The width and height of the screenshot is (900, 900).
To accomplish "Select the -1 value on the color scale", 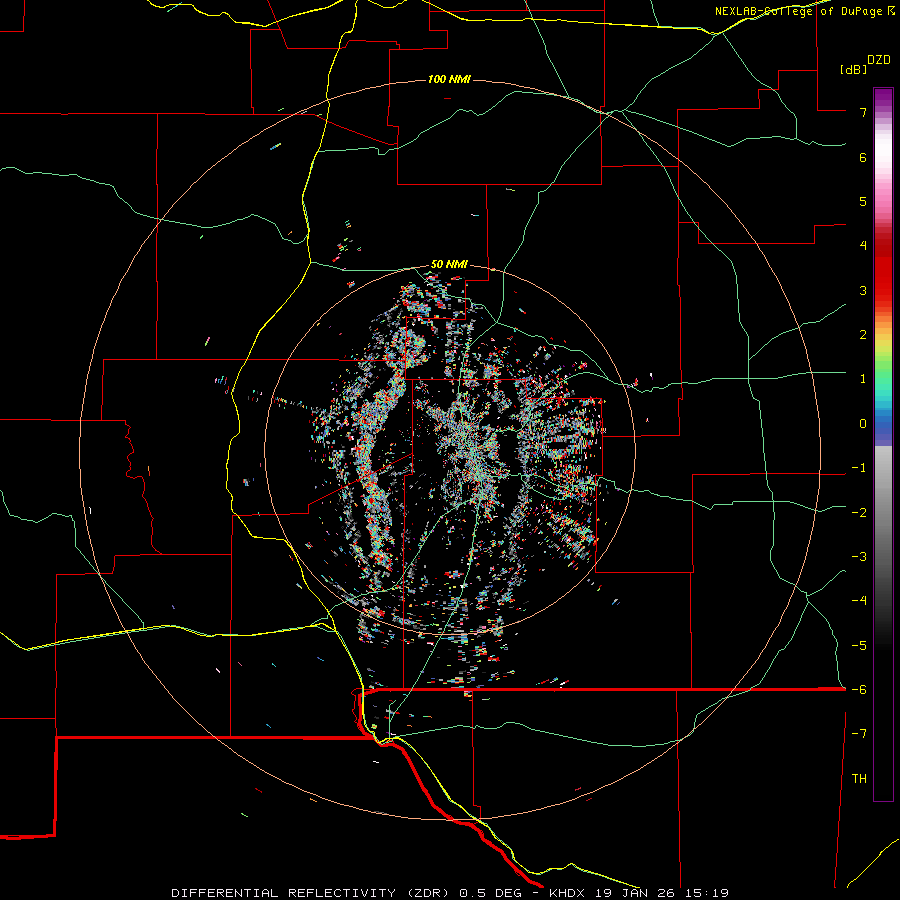I will (x=859, y=468).
